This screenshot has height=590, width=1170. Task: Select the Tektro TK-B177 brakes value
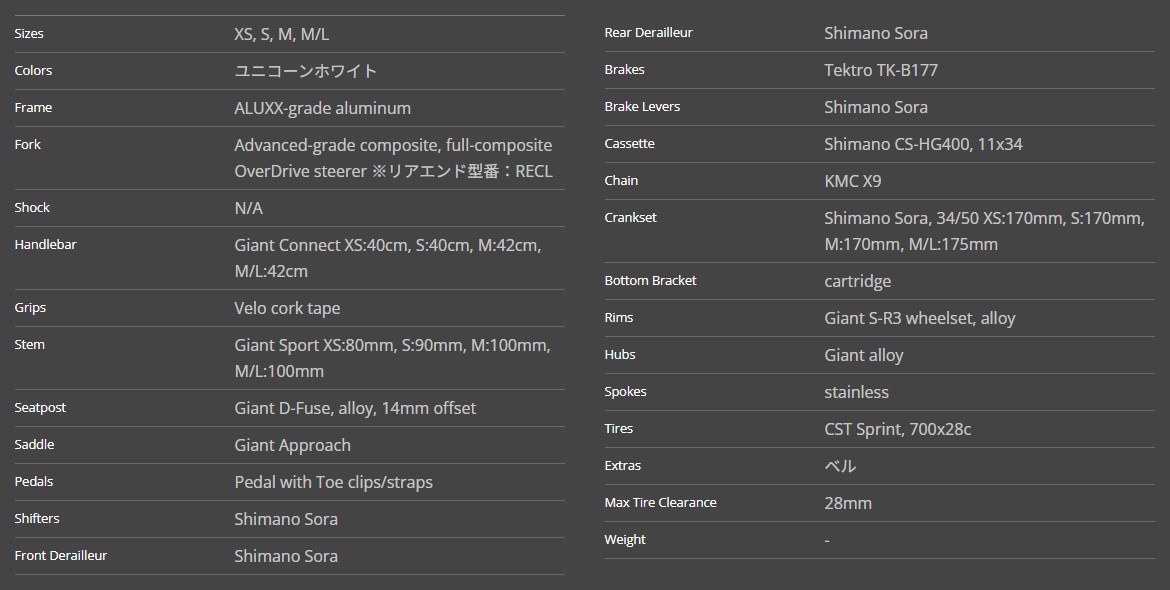click(x=880, y=70)
